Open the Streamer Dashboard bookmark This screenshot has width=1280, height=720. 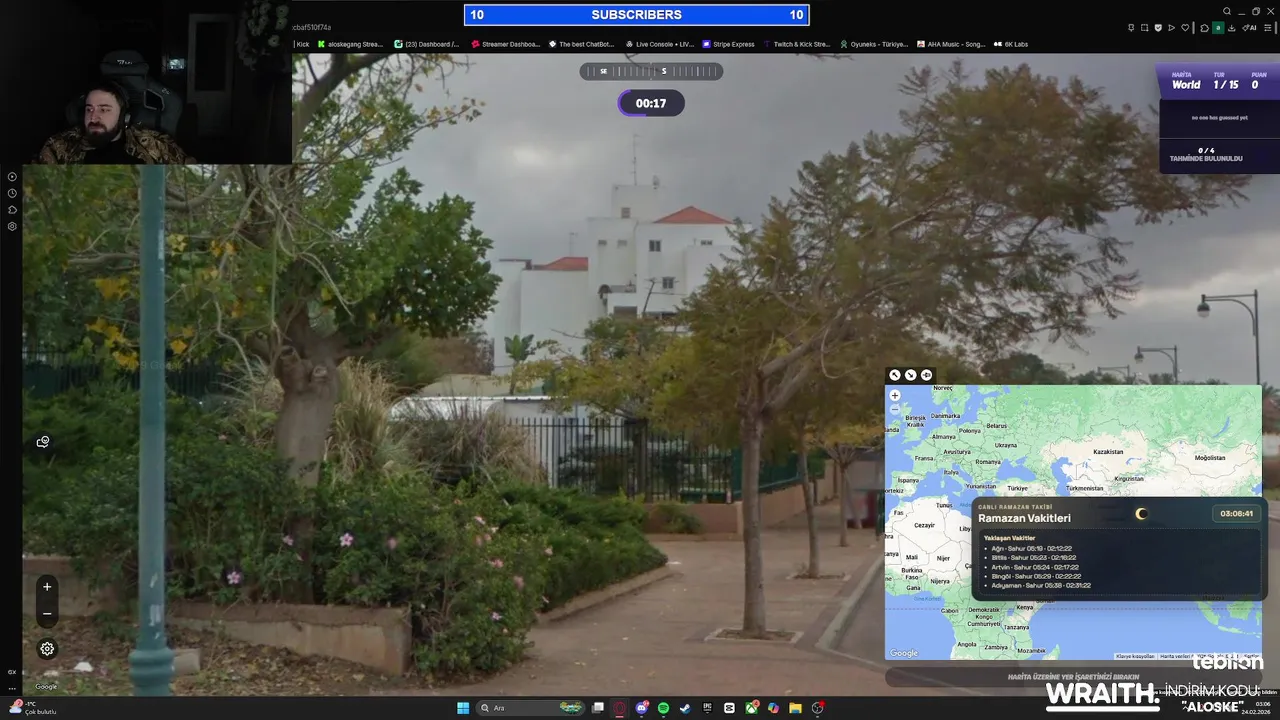(505, 44)
